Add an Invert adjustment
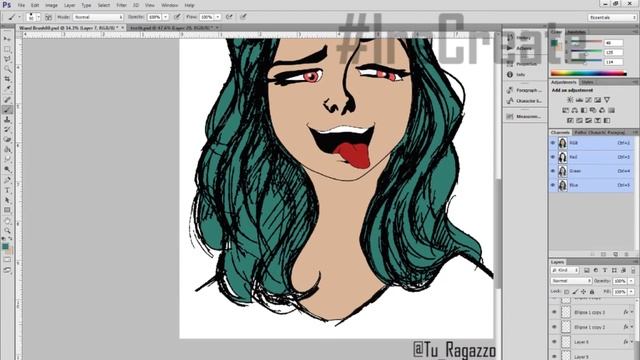Viewport: 640px width, 360px height. click(570, 120)
